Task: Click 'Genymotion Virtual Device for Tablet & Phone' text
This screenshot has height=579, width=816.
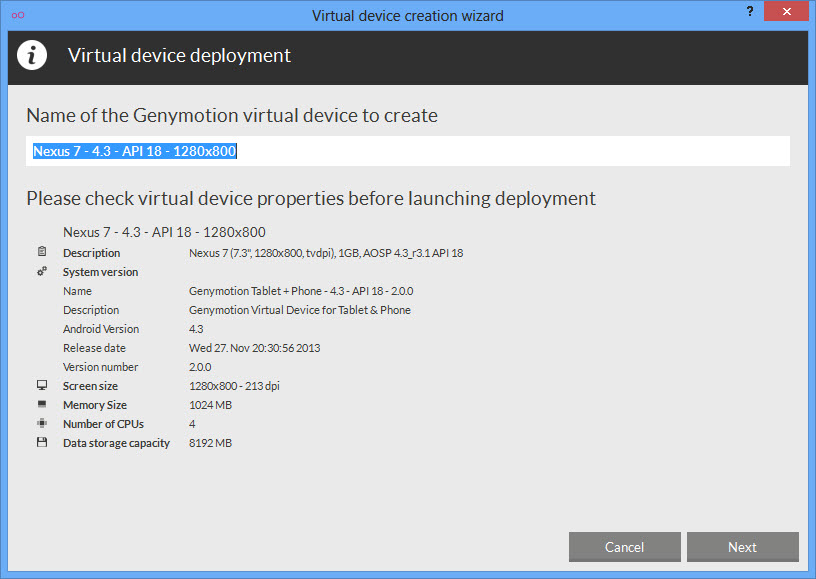Action: [300, 310]
